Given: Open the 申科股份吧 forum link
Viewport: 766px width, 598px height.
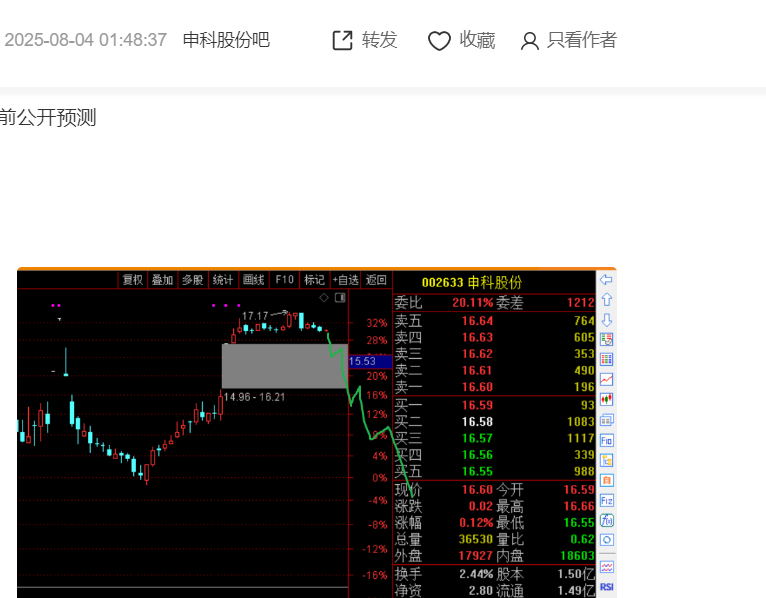Looking at the screenshot, I should coord(226,40).
